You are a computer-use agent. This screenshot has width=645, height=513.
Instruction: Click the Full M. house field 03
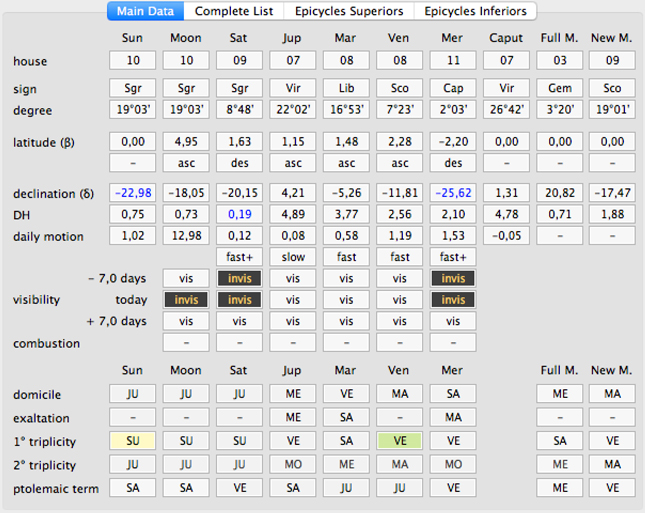[559, 60]
